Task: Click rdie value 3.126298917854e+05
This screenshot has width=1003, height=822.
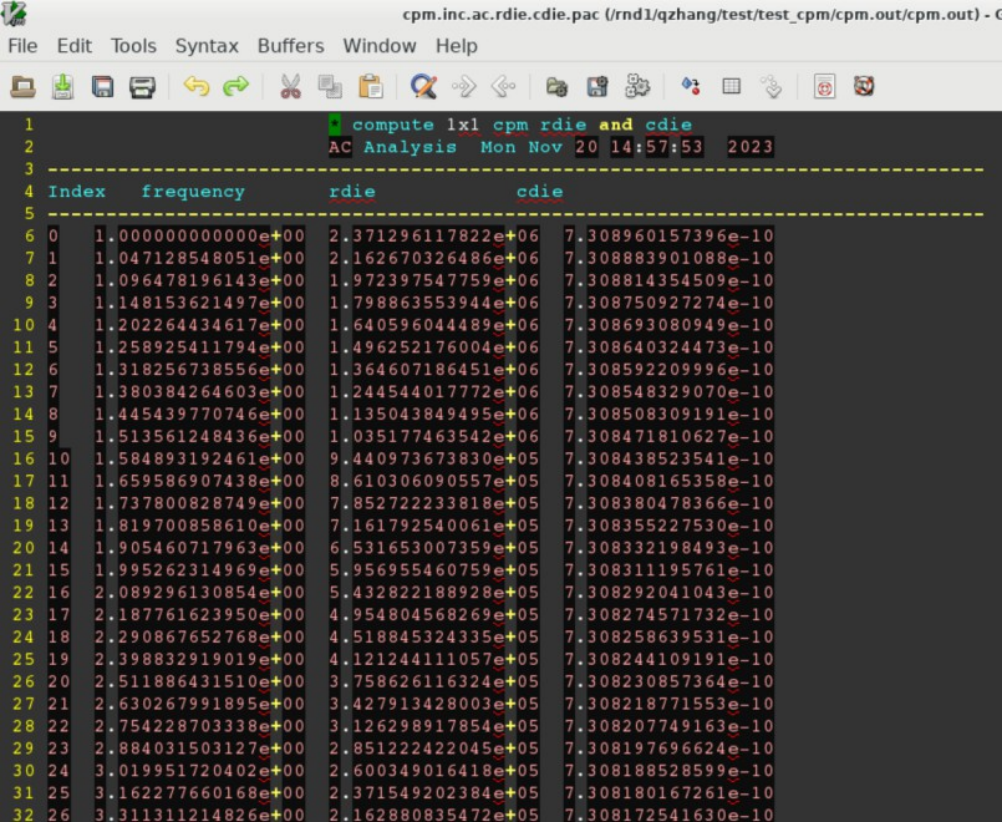Action: pos(434,727)
